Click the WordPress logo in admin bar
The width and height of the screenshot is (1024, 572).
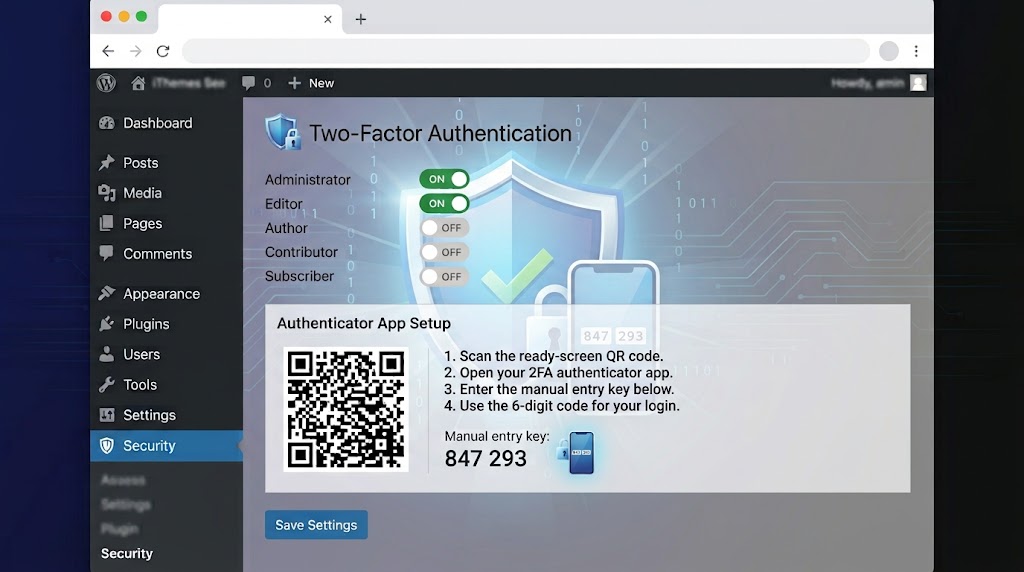click(106, 83)
